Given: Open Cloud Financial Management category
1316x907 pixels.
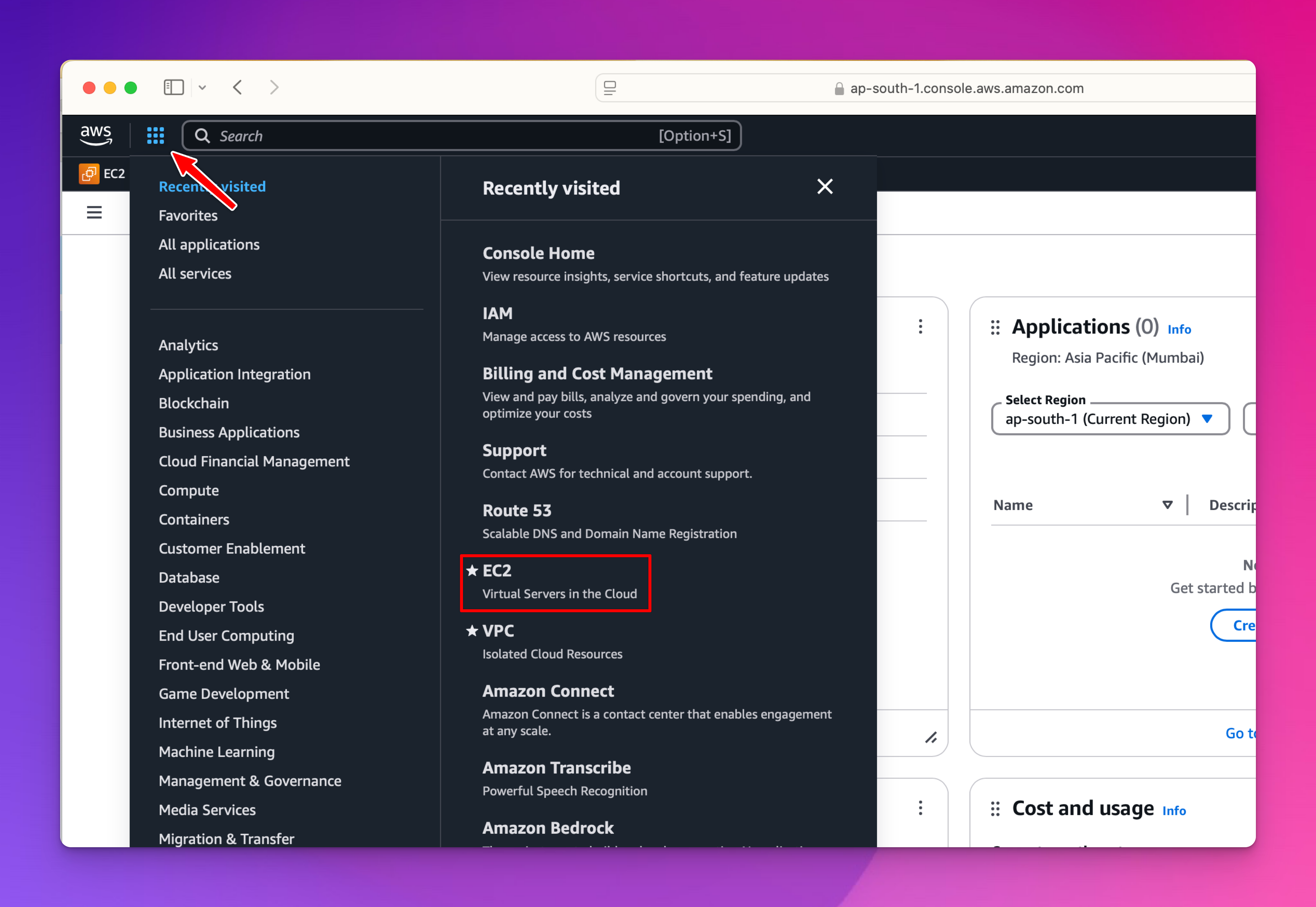Looking at the screenshot, I should [254, 461].
